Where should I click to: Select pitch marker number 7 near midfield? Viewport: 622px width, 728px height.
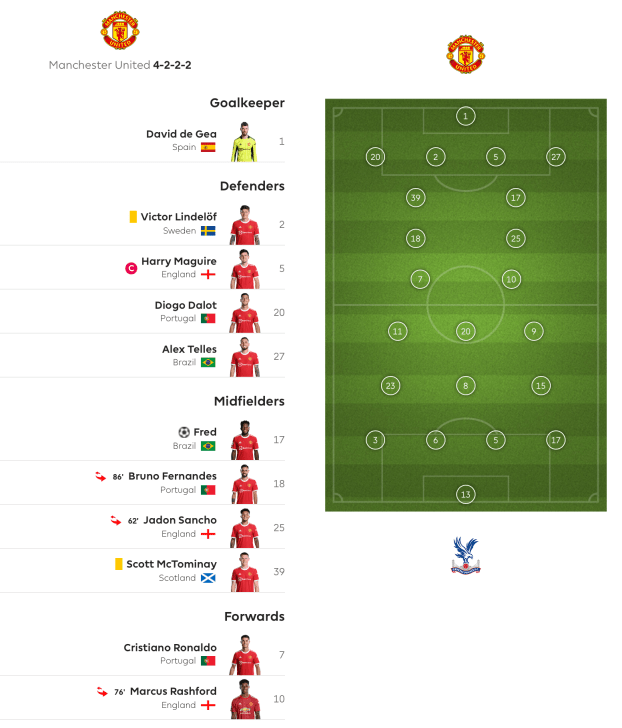tap(420, 279)
